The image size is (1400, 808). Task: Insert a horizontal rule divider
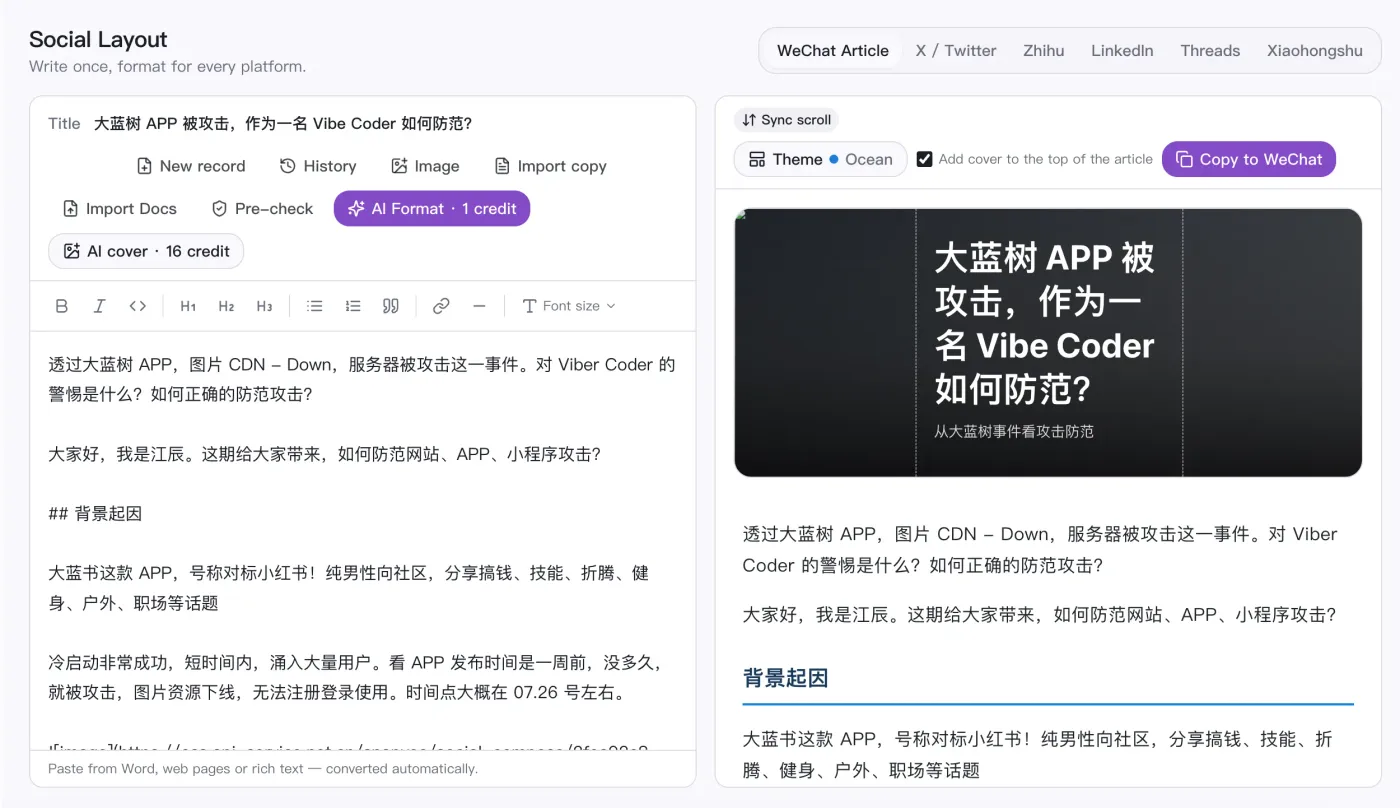click(x=479, y=306)
